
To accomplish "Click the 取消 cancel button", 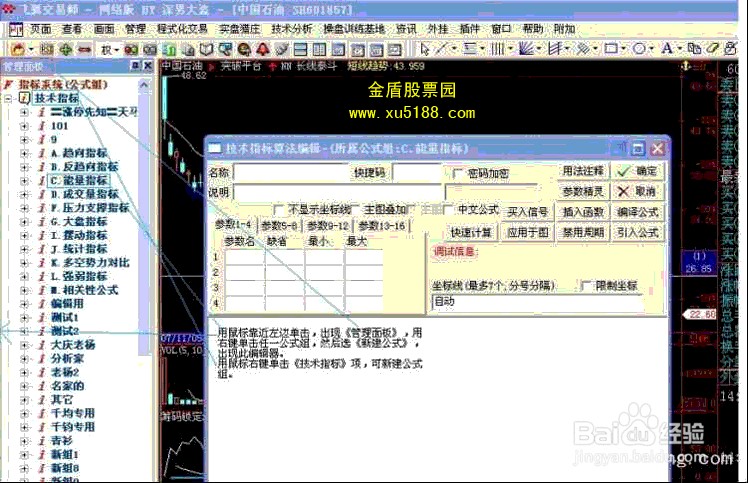I will [x=638, y=192].
